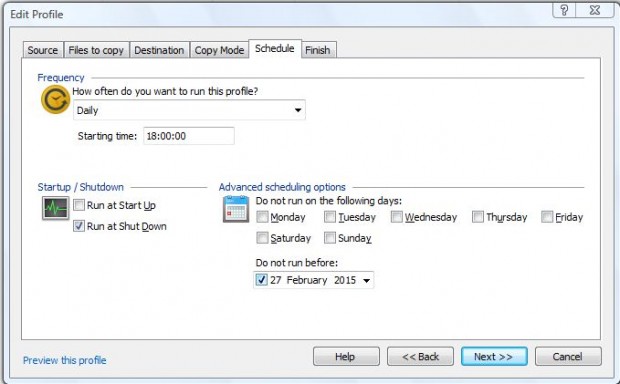Image resolution: width=620 pixels, height=384 pixels.
Task: Open Preview this profile link
Action: point(64,360)
